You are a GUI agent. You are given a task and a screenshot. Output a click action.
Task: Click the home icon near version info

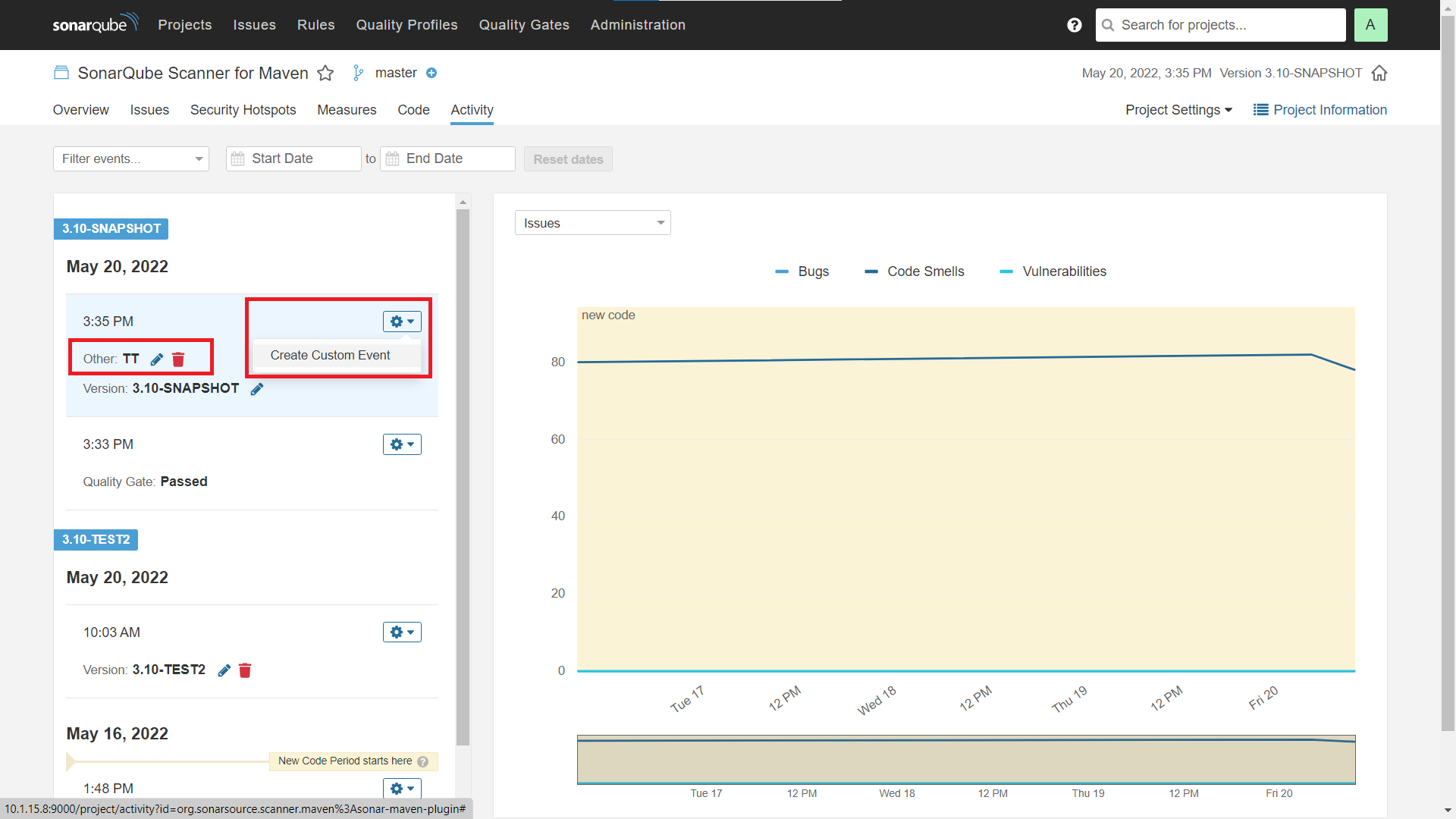point(1379,73)
